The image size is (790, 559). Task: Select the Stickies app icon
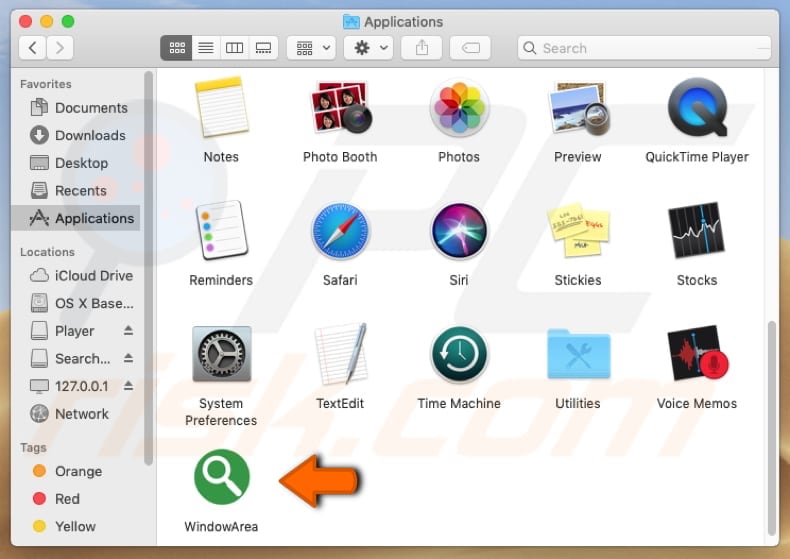pos(578,230)
